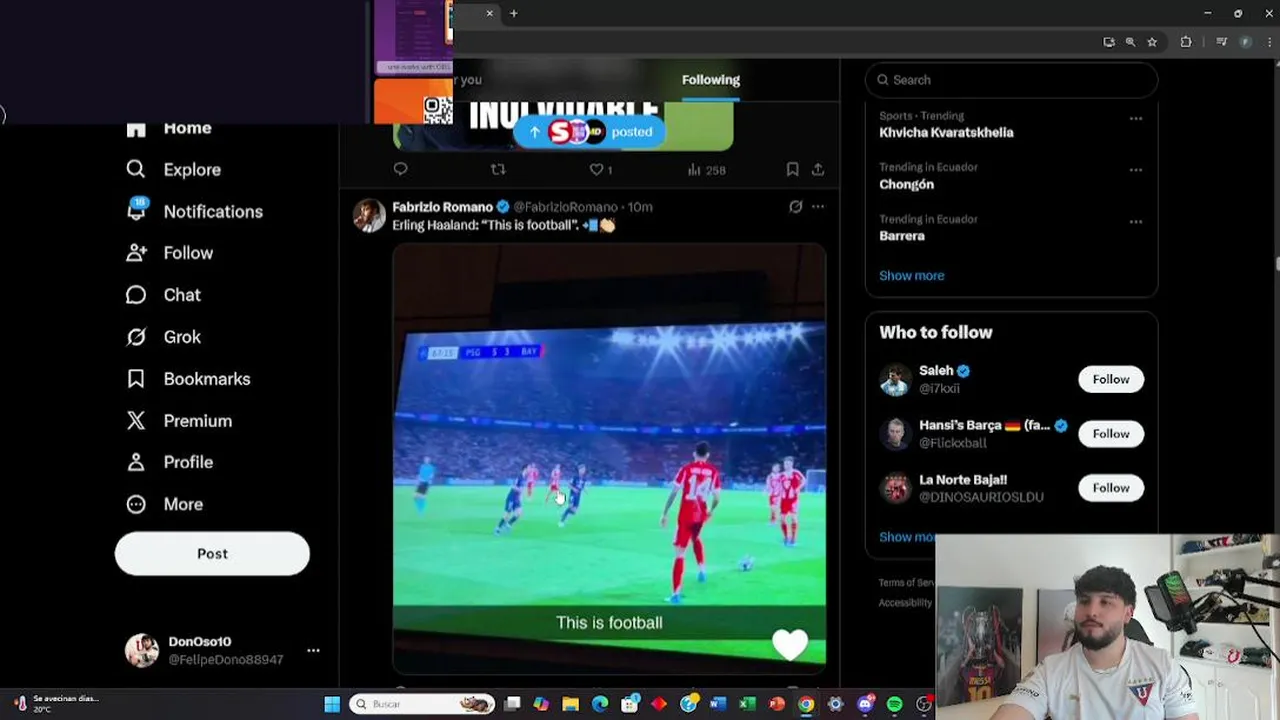Viewport: 1280px width, 720px height.
Task: Open Grok from the sidebar
Action: click(x=163, y=337)
